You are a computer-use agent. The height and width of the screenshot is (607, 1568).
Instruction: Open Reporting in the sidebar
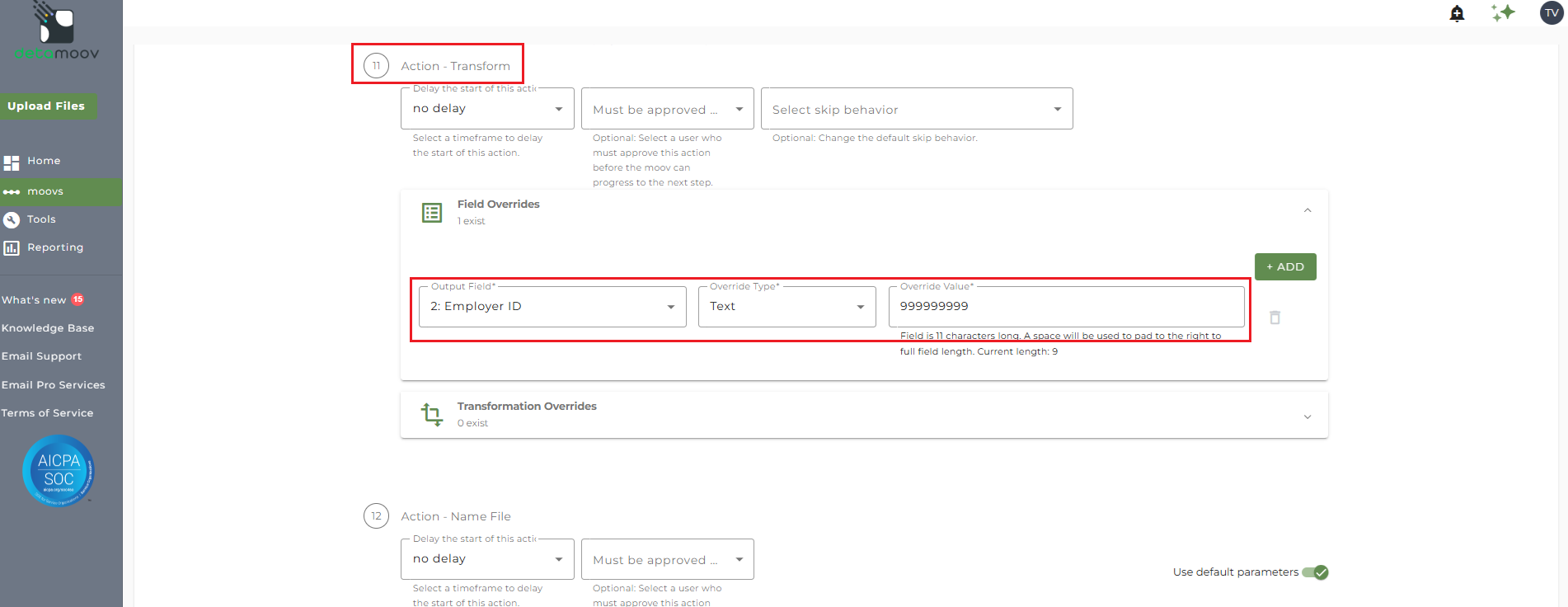coord(54,247)
